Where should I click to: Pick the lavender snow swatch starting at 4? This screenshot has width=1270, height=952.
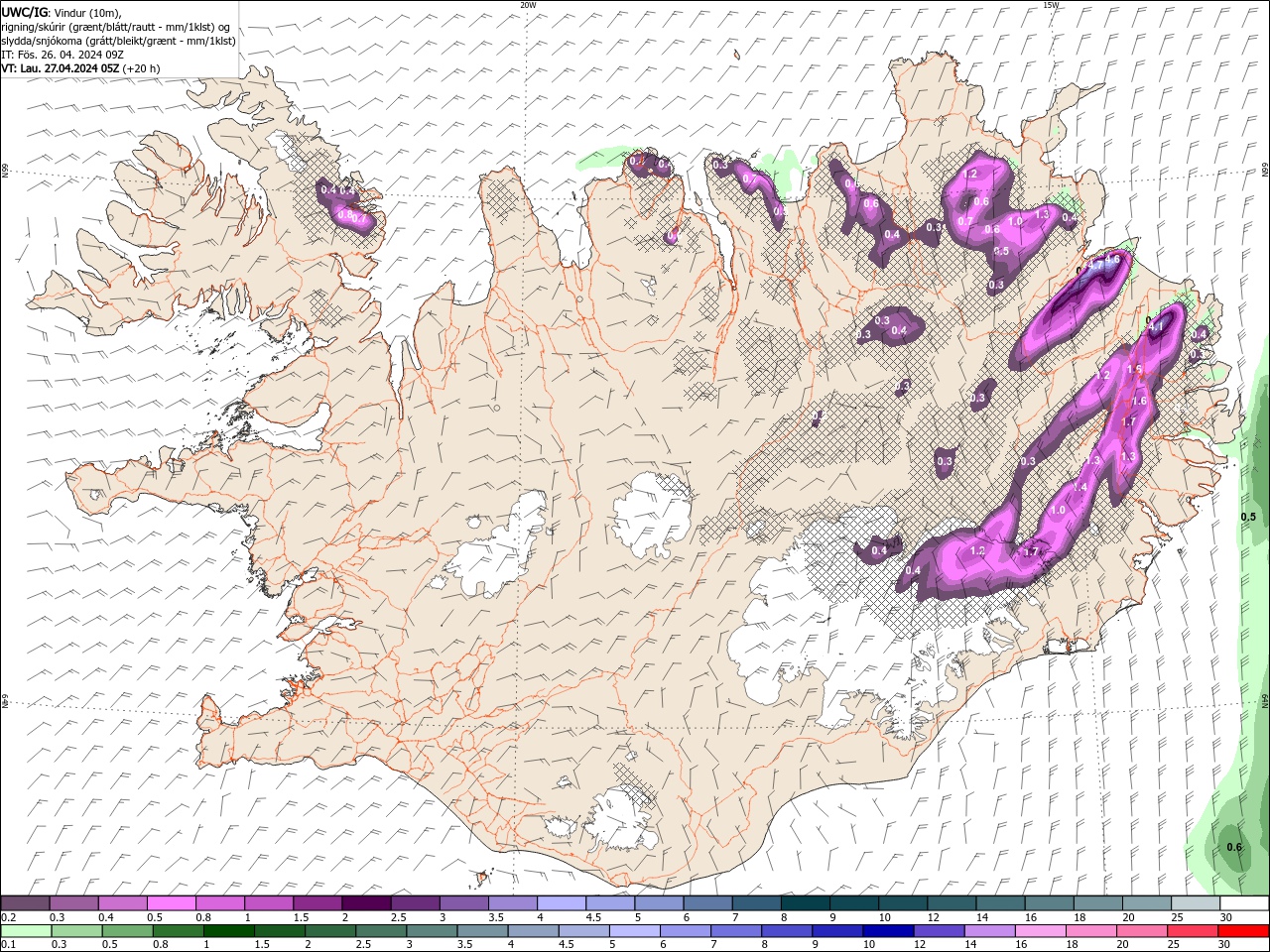(562, 903)
